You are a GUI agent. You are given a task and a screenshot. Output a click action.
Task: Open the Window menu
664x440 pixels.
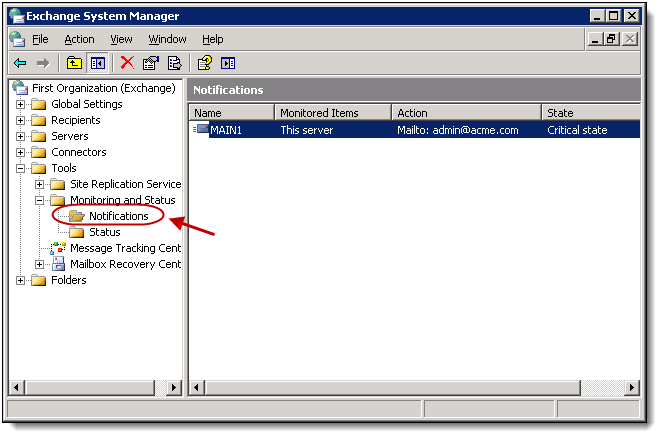167,39
